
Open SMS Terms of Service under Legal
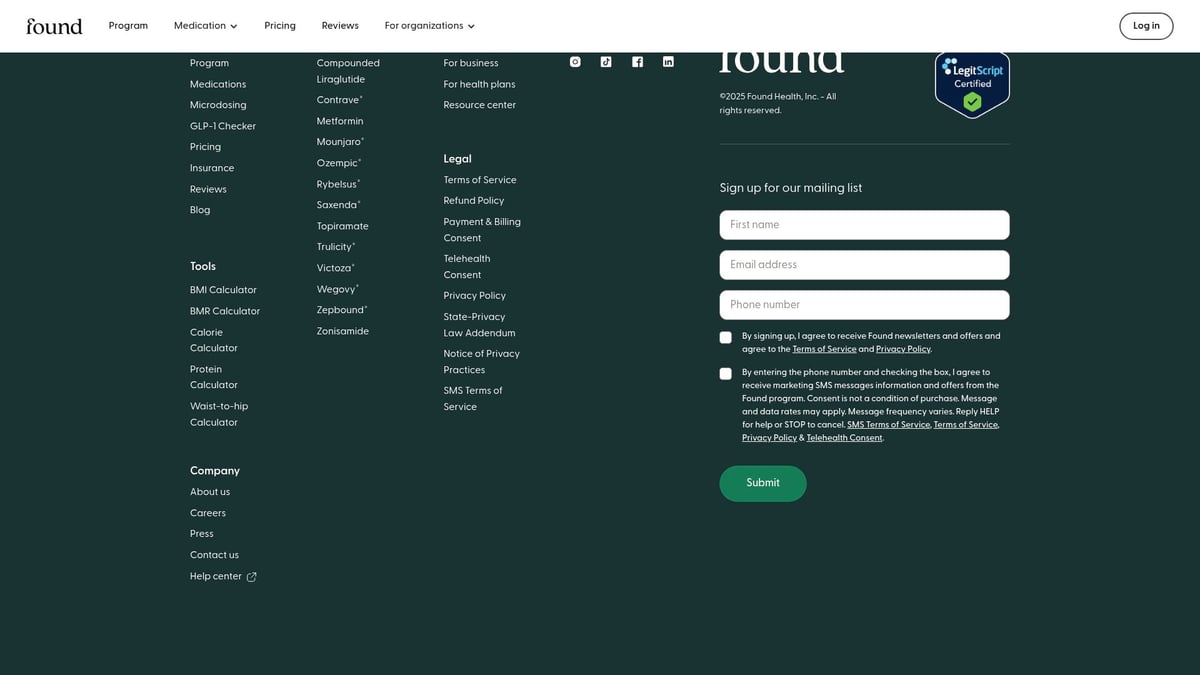[x=473, y=399]
